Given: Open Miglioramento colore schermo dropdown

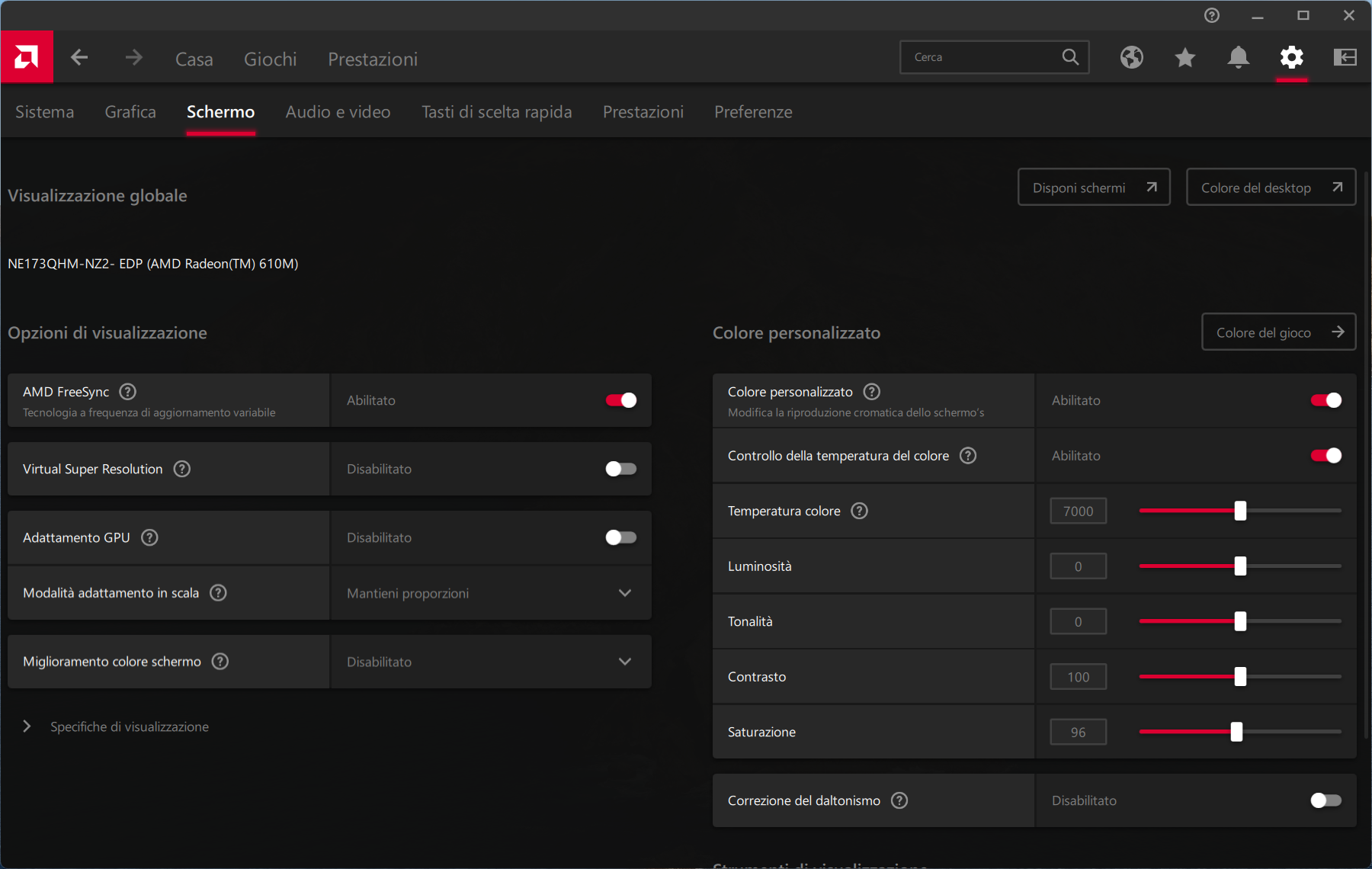Looking at the screenshot, I should coord(490,662).
